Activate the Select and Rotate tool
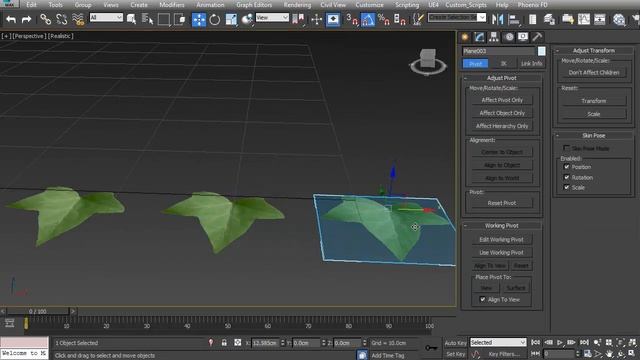The image size is (640, 360). point(215,19)
